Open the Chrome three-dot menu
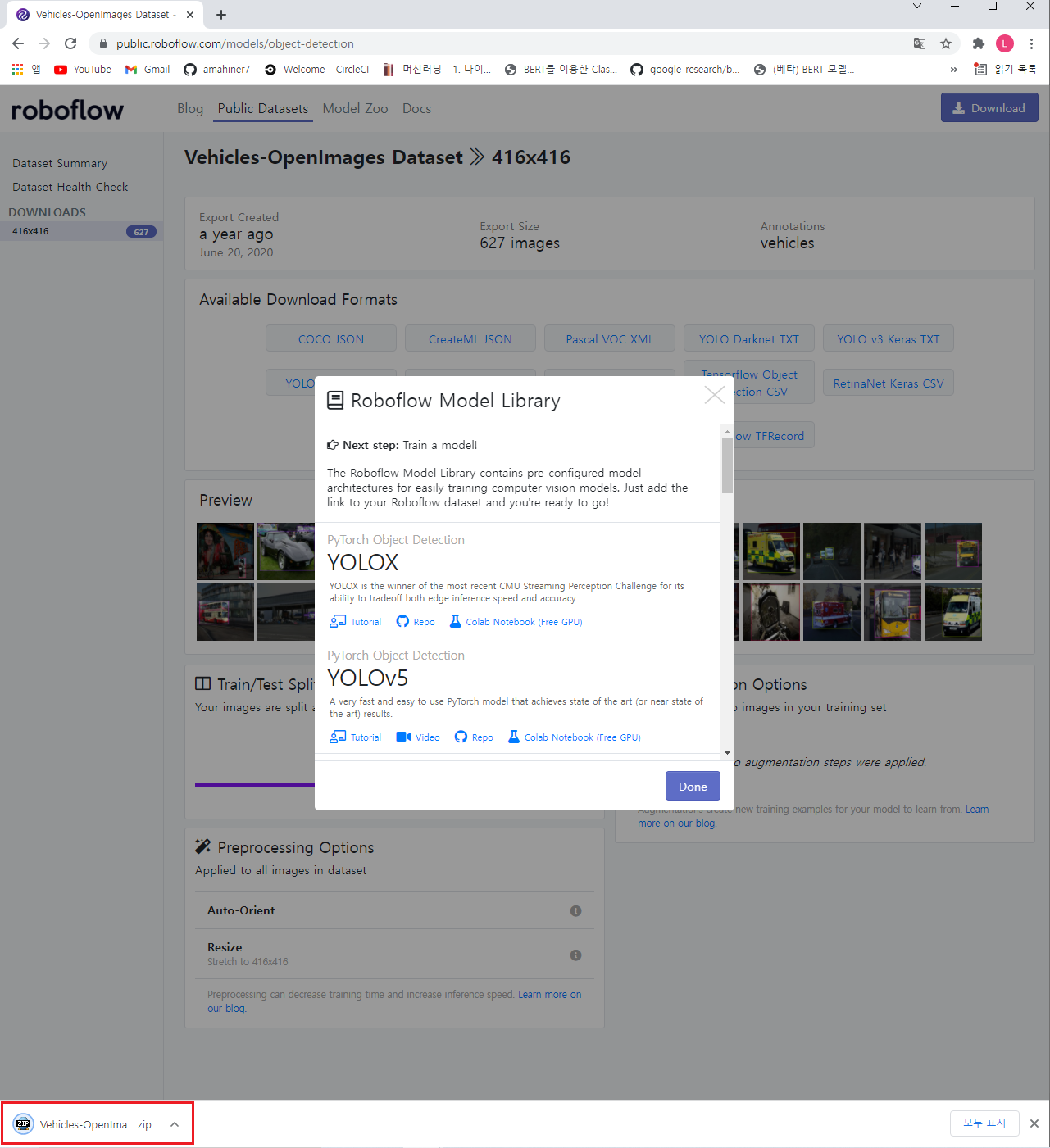Viewport: 1050px width, 1148px height. point(1031,43)
